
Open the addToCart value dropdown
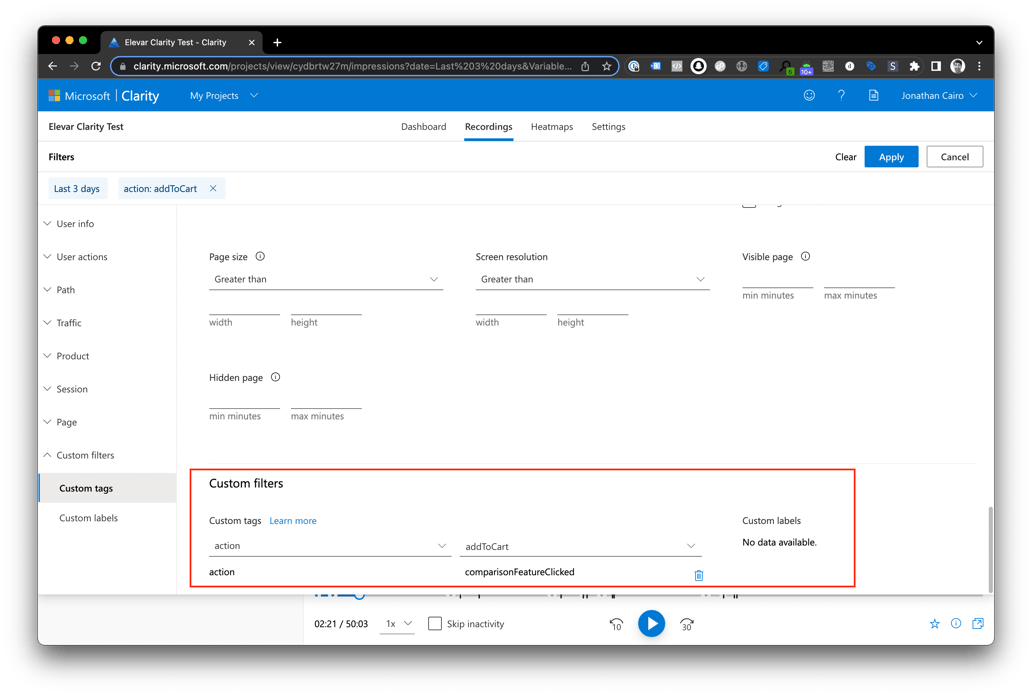[580, 546]
